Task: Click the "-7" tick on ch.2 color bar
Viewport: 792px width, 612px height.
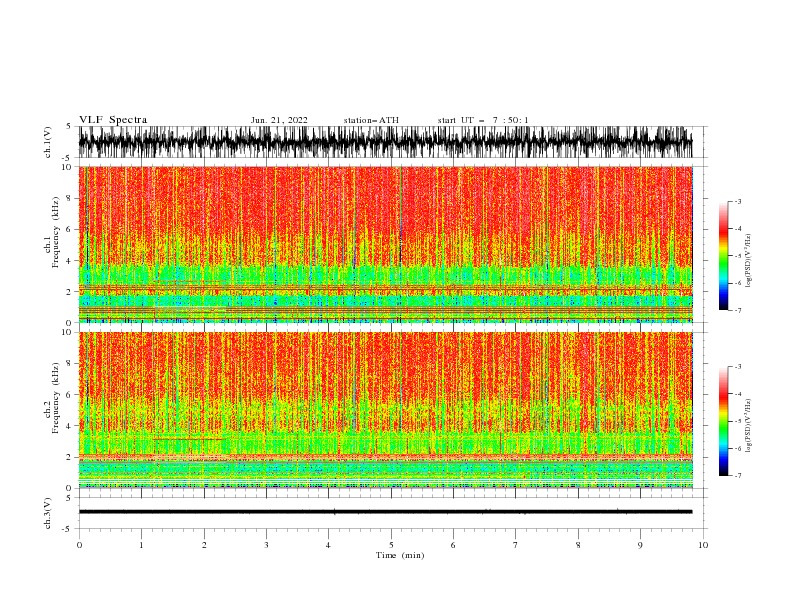Action: [x=738, y=476]
